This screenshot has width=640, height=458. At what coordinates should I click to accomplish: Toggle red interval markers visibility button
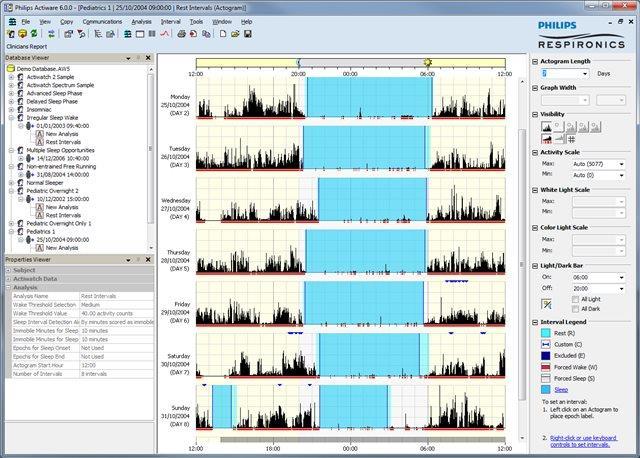click(x=546, y=140)
